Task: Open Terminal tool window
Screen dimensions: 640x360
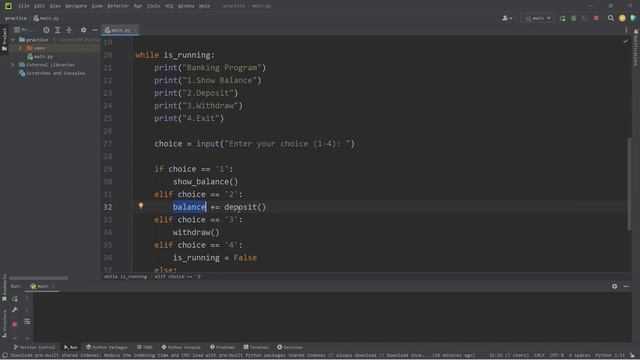Action: coord(256,347)
